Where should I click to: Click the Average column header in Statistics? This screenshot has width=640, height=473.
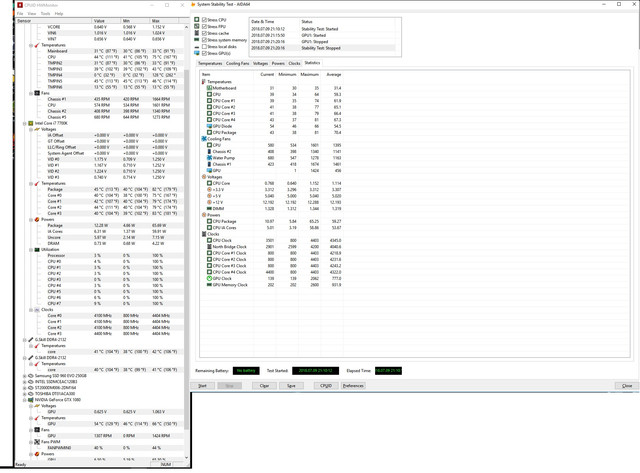point(333,74)
